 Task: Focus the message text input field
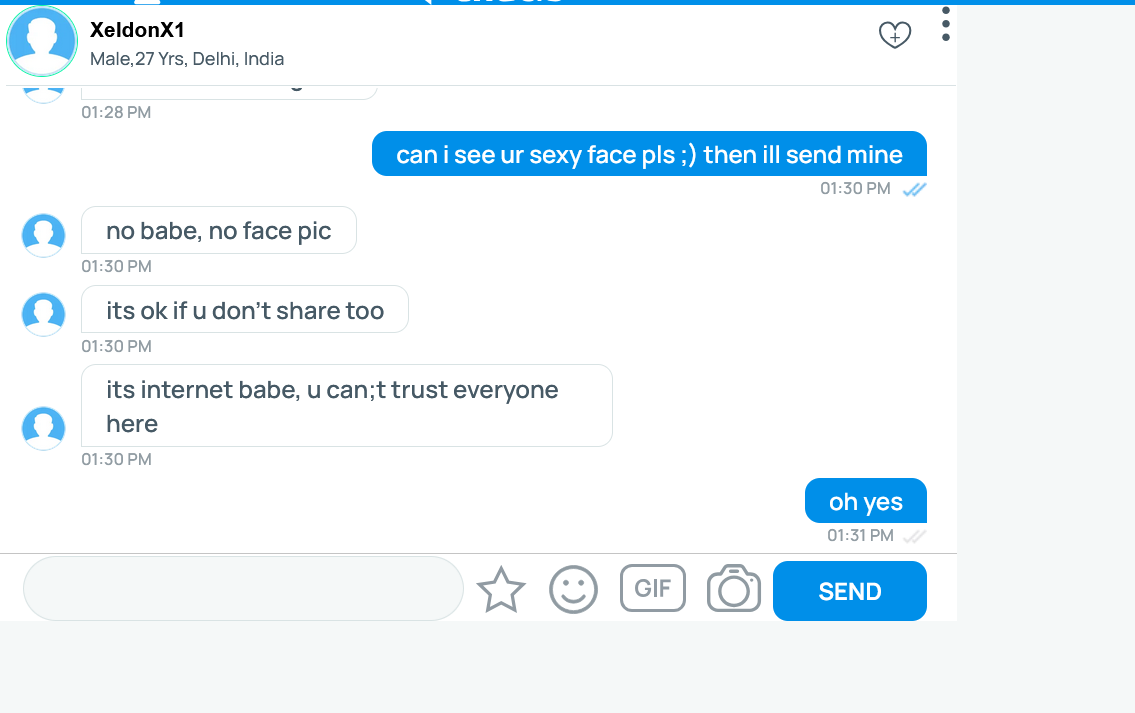tap(243, 589)
